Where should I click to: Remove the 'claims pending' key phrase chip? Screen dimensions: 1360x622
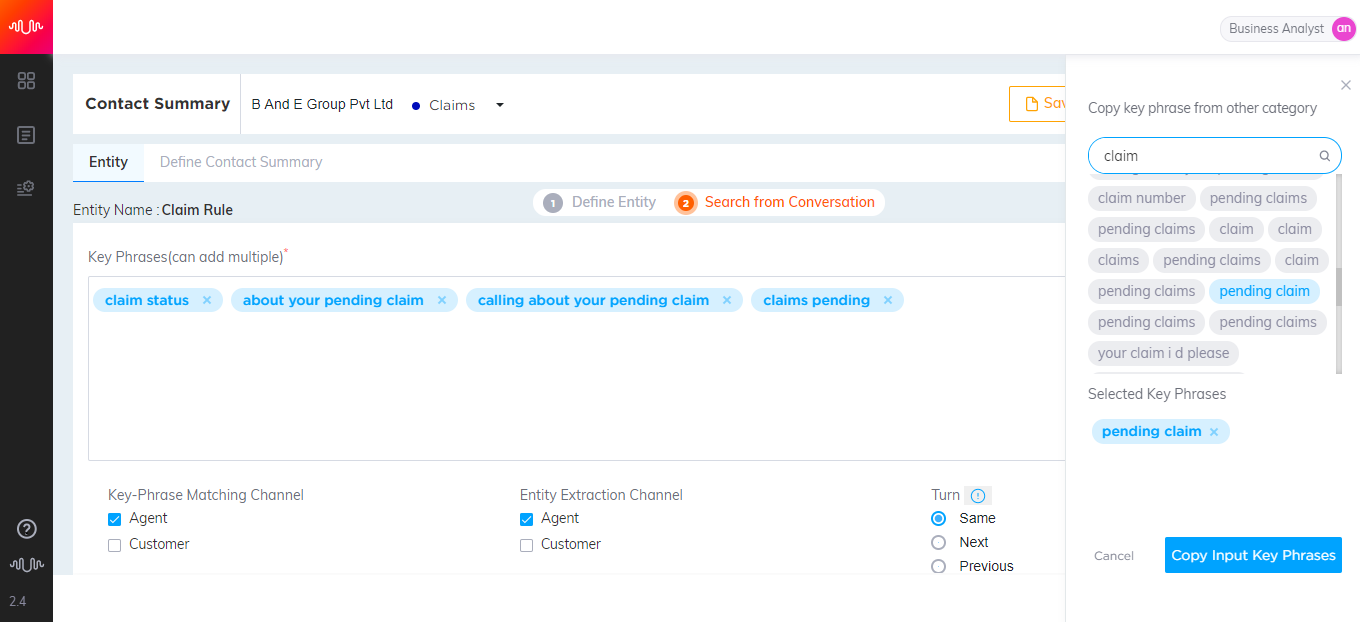[888, 300]
